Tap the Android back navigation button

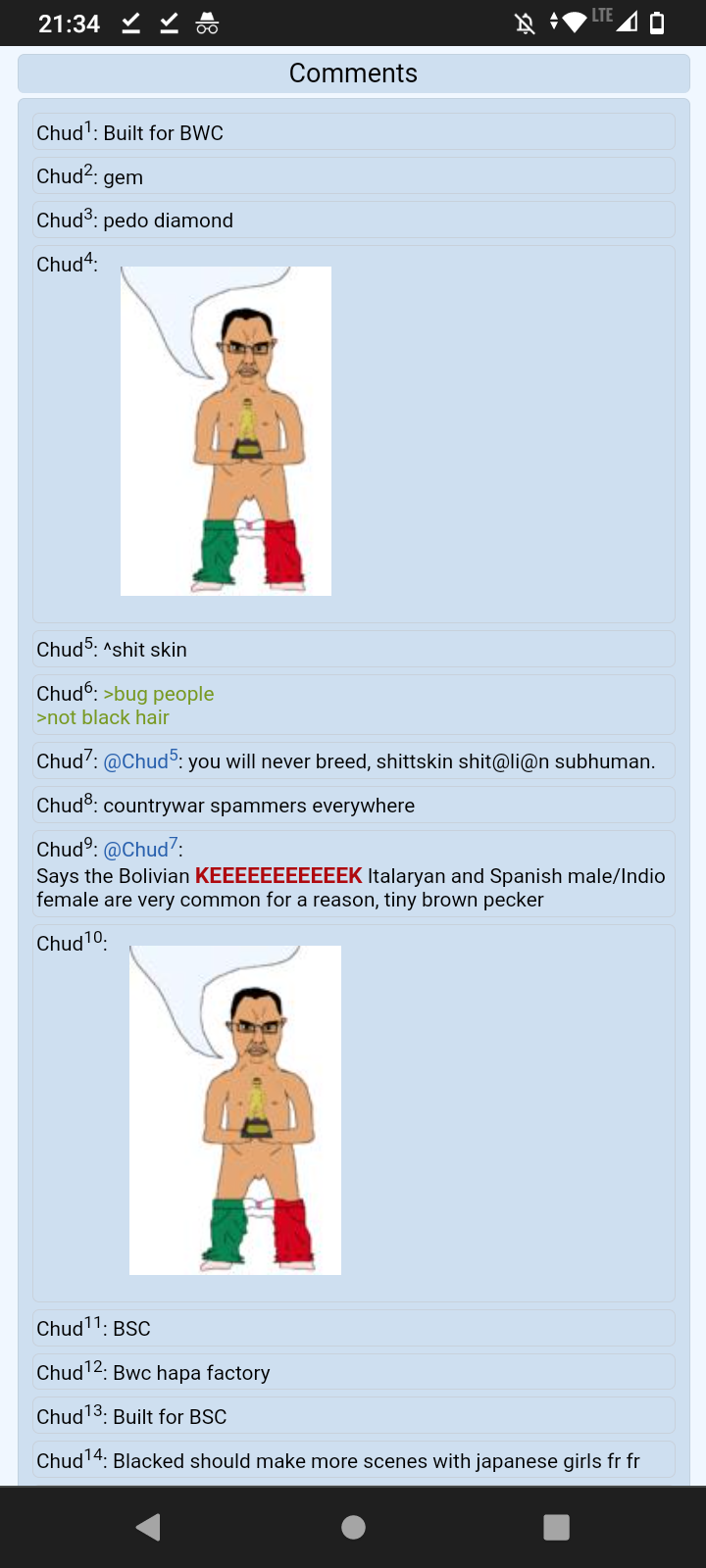tap(149, 1527)
